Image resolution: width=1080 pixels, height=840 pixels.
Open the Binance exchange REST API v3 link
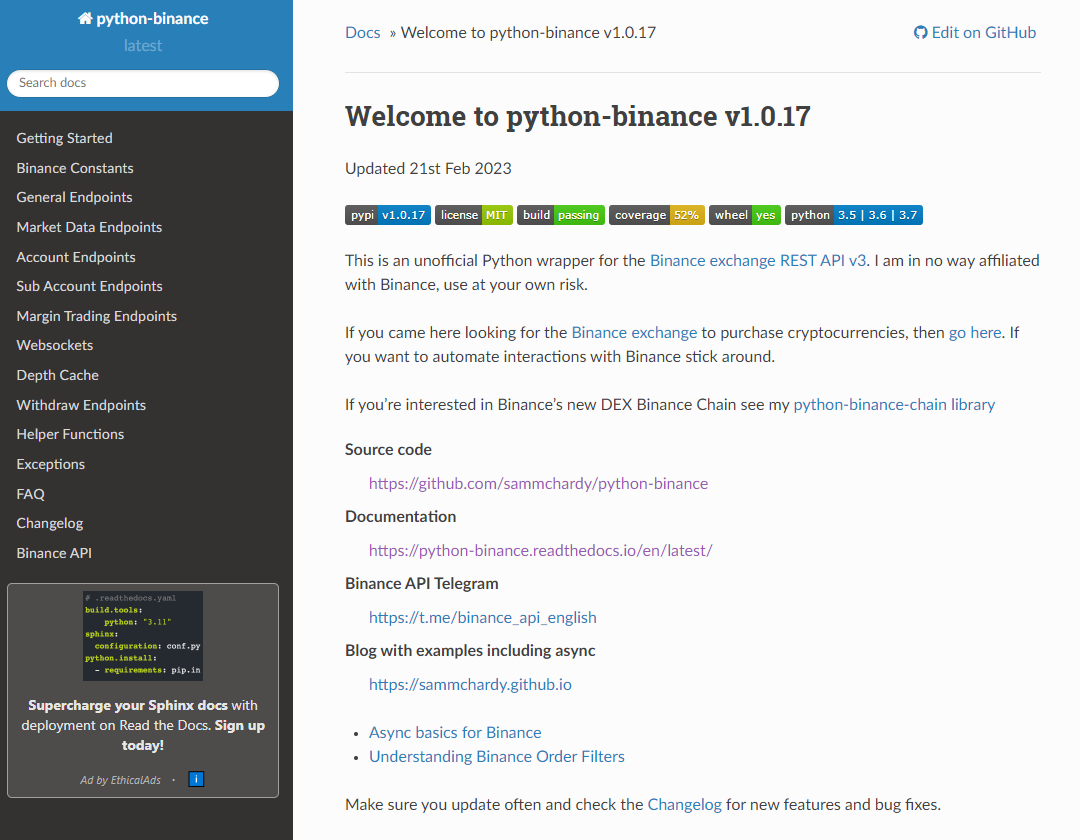[x=757, y=260]
